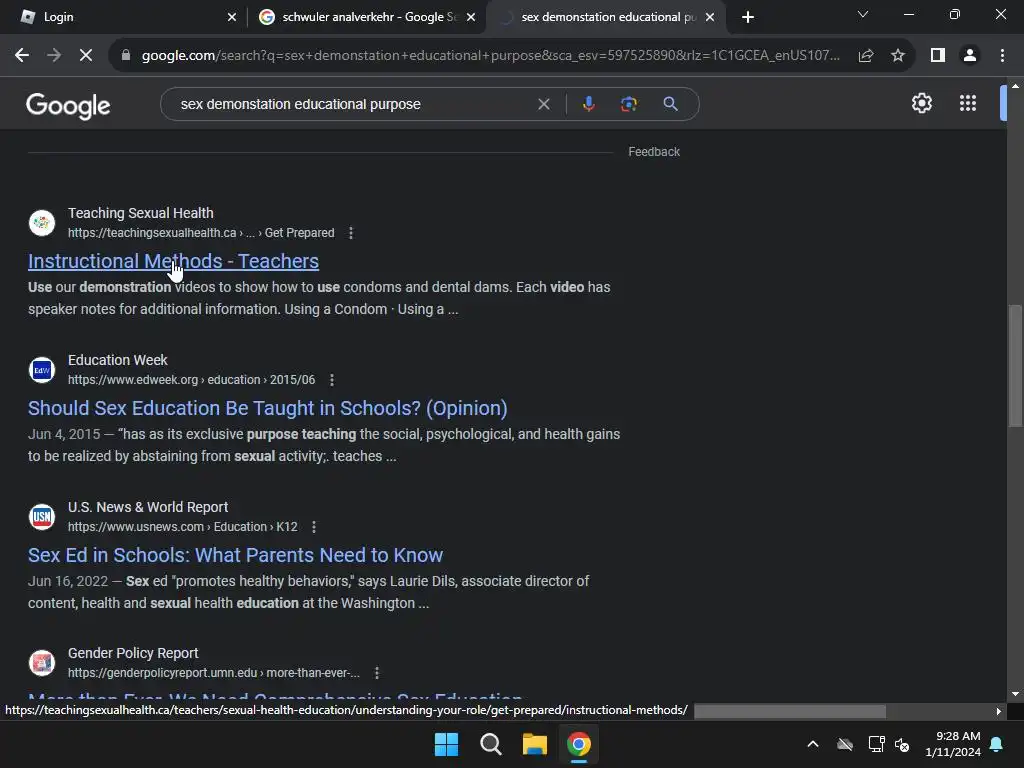Viewport: 1024px width, 768px height.
Task: Clear the Google search box
Action: coord(543,104)
